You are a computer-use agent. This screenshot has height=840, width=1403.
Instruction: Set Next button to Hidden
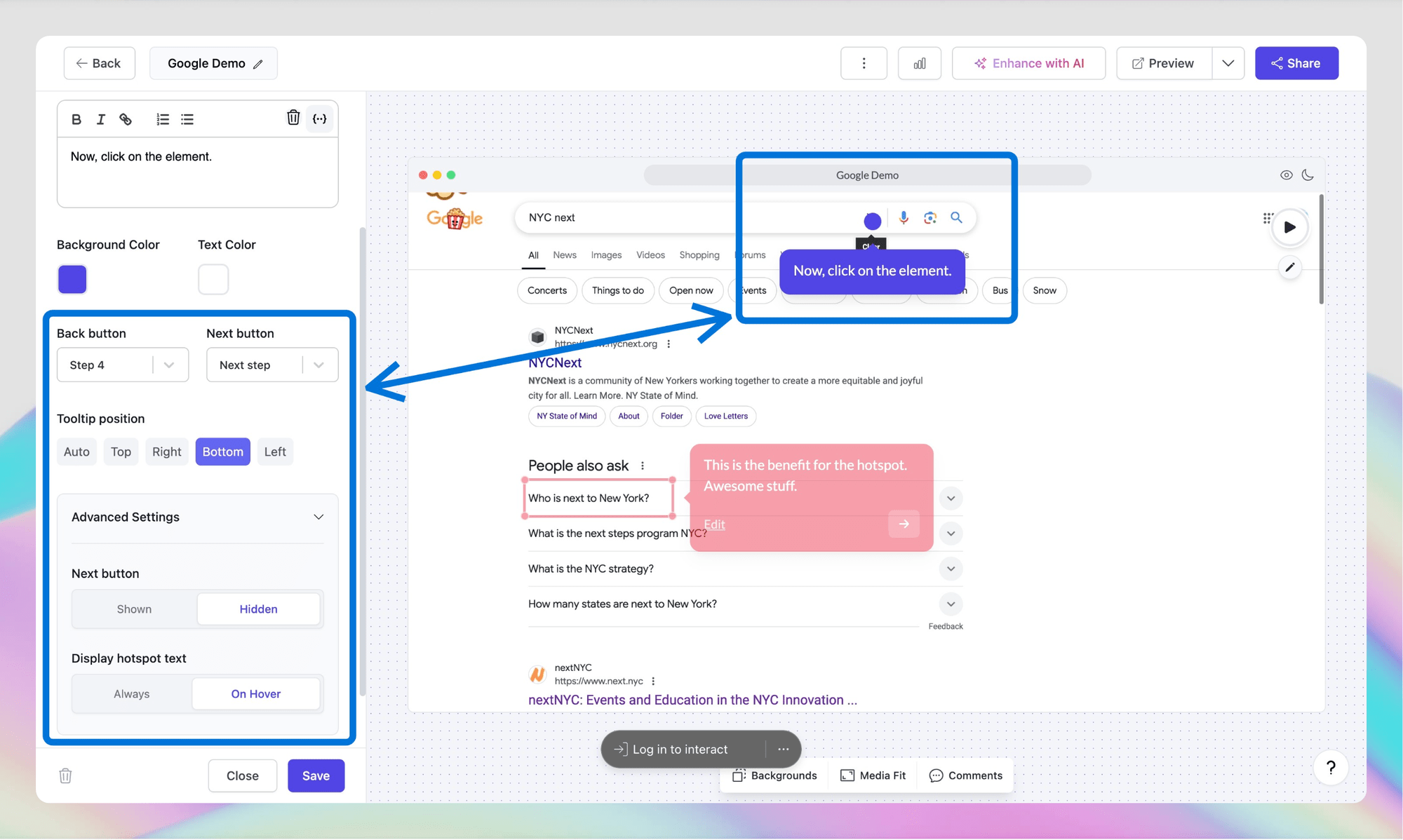[x=258, y=609]
